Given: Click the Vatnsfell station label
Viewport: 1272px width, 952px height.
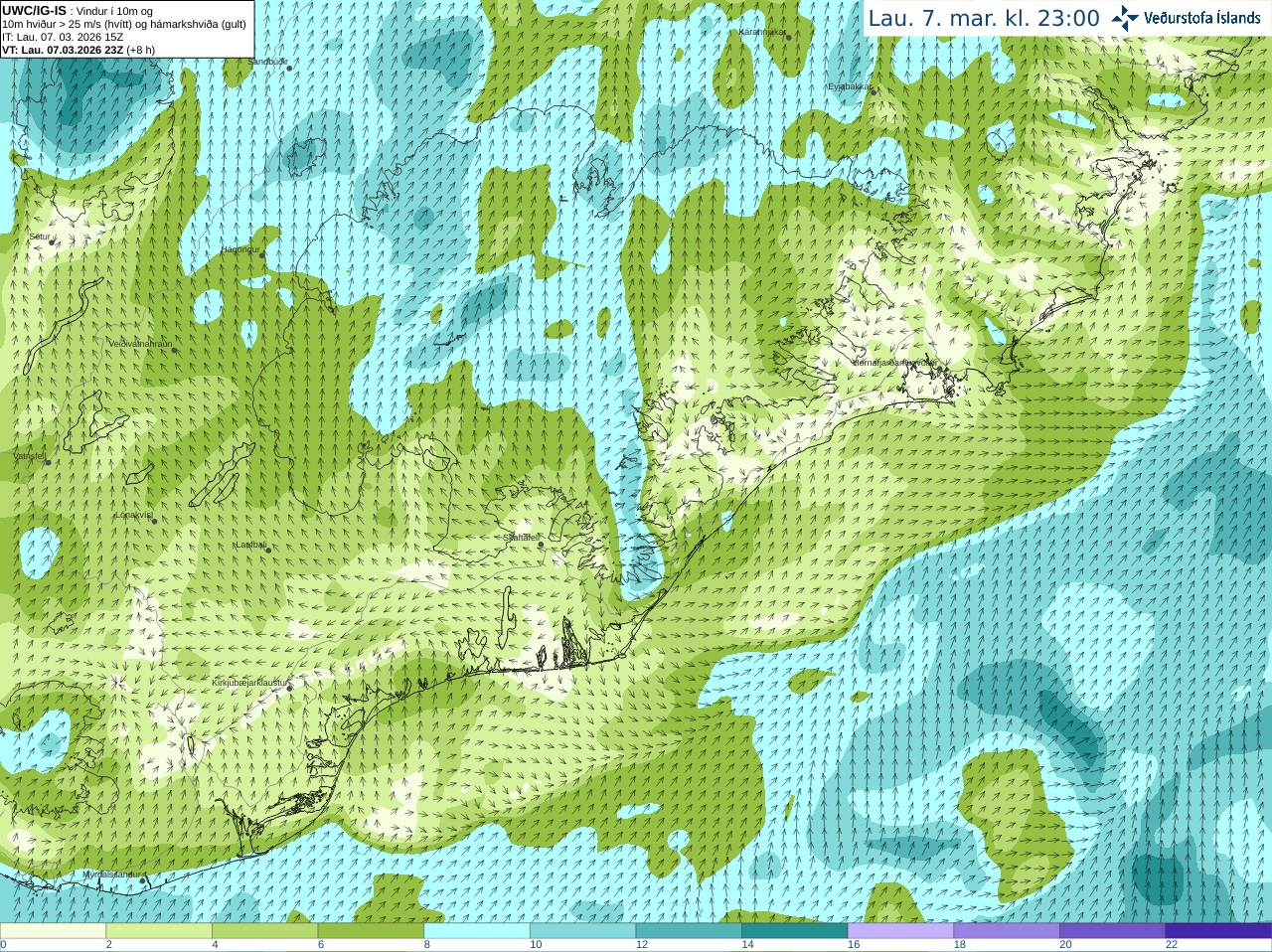Looking at the screenshot, I should [30, 456].
